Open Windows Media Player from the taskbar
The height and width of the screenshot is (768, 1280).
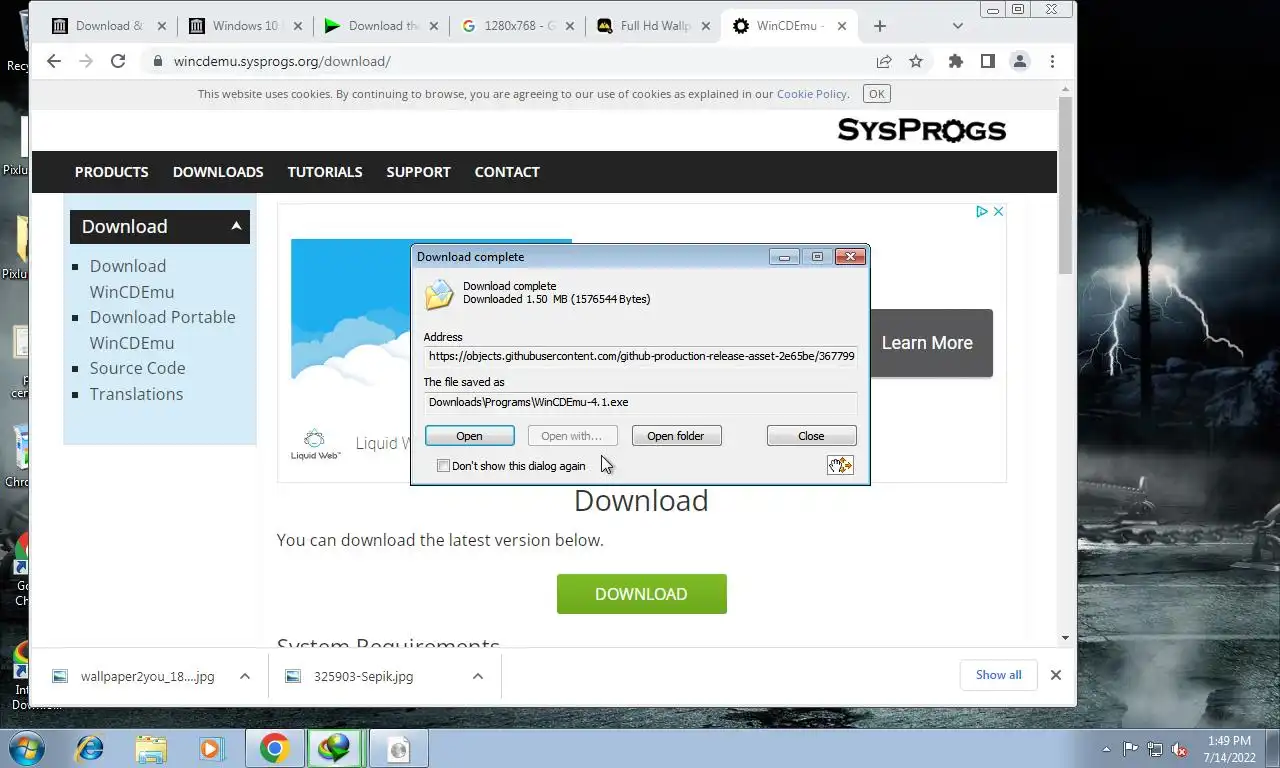point(211,748)
